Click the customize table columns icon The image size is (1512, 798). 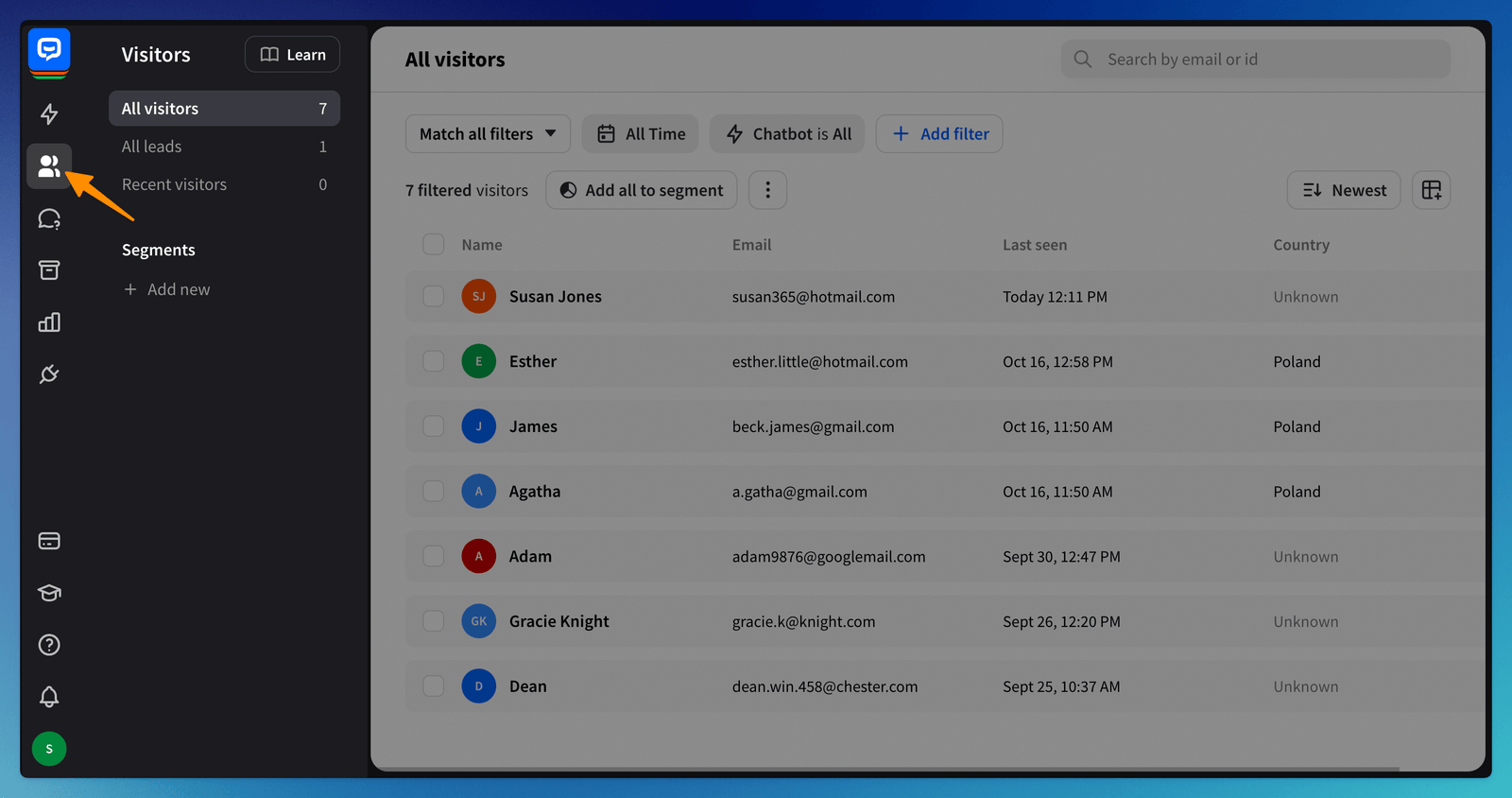1431,190
